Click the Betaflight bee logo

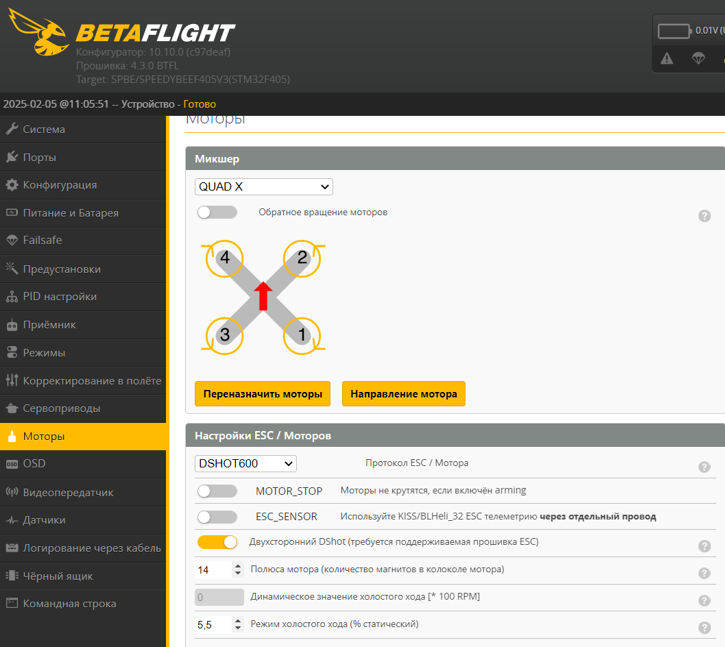39,32
